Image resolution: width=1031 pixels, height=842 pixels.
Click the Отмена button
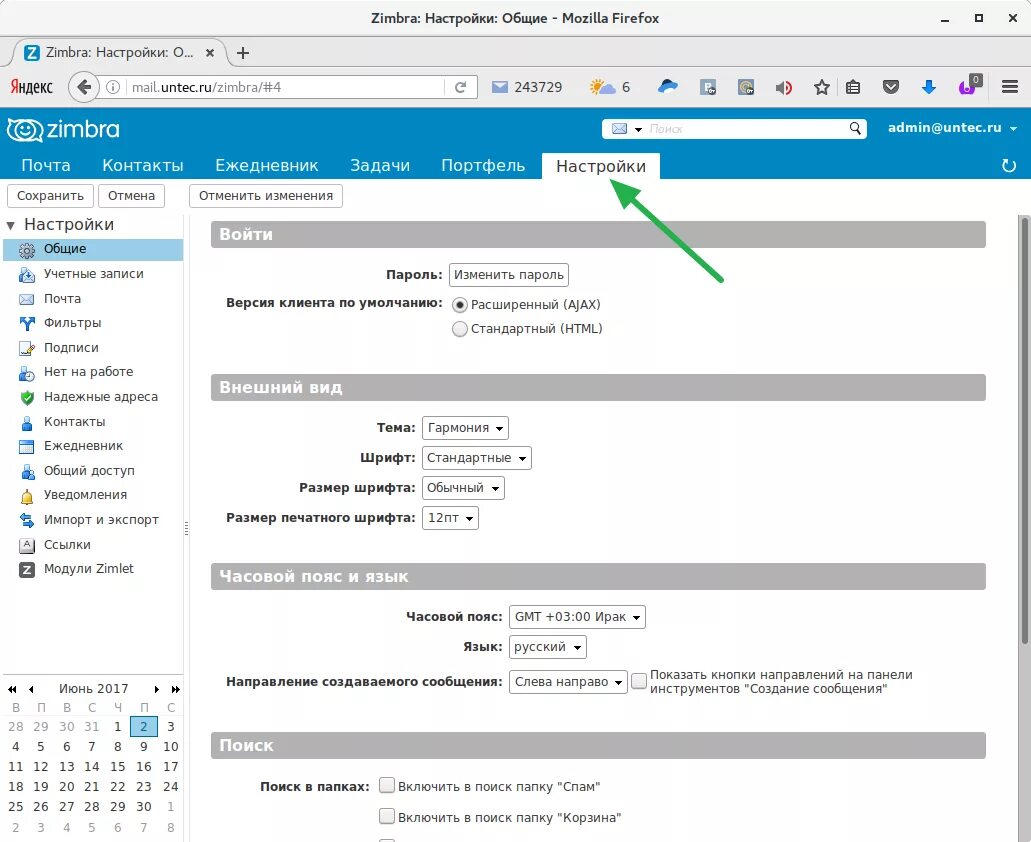[x=132, y=196]
